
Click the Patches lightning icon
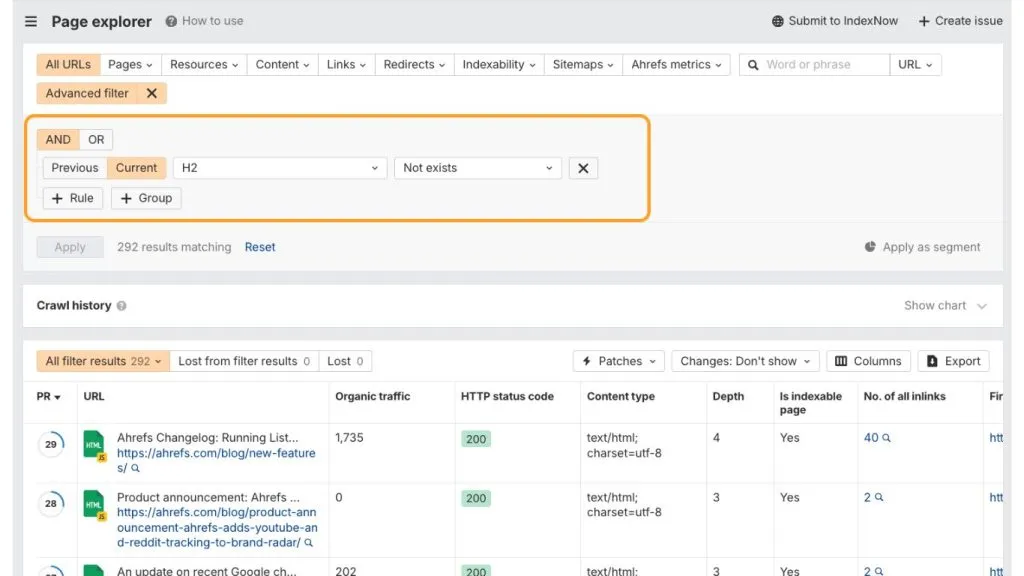coord(586,361)
